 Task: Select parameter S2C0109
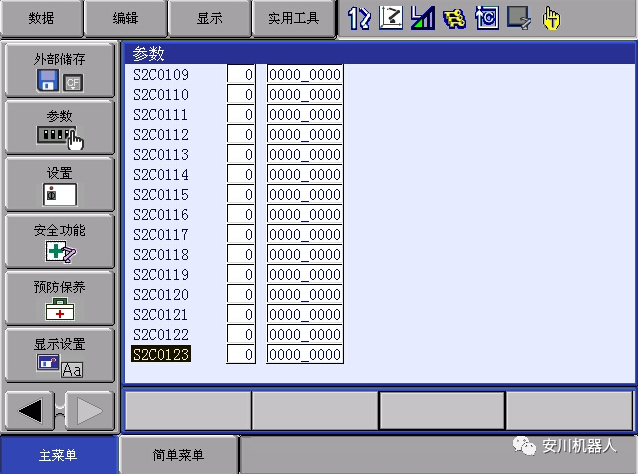[161, 74]
